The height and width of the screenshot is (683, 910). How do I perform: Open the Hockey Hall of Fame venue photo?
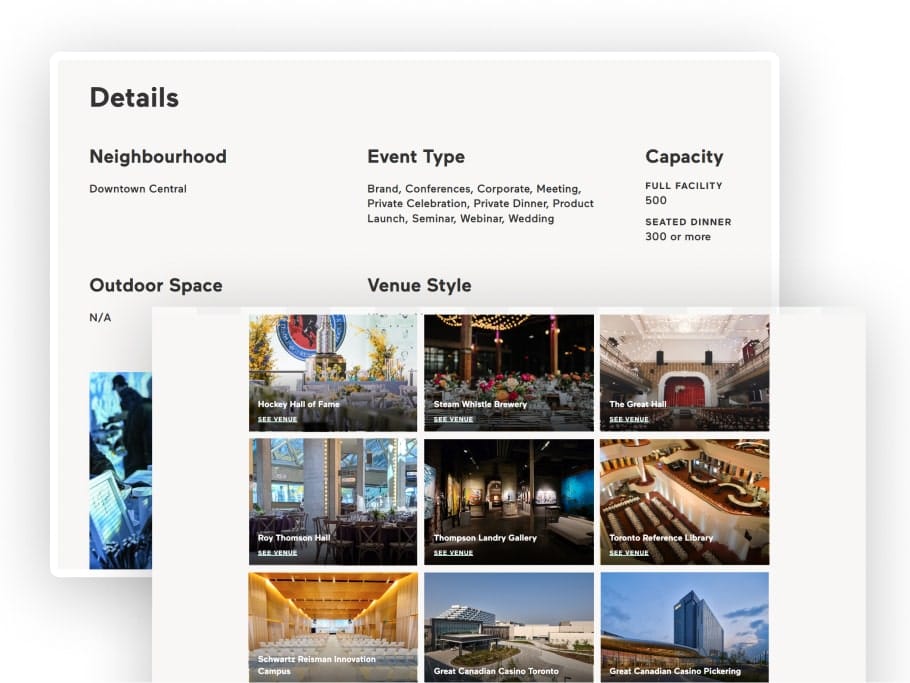[x=333, y=373]
